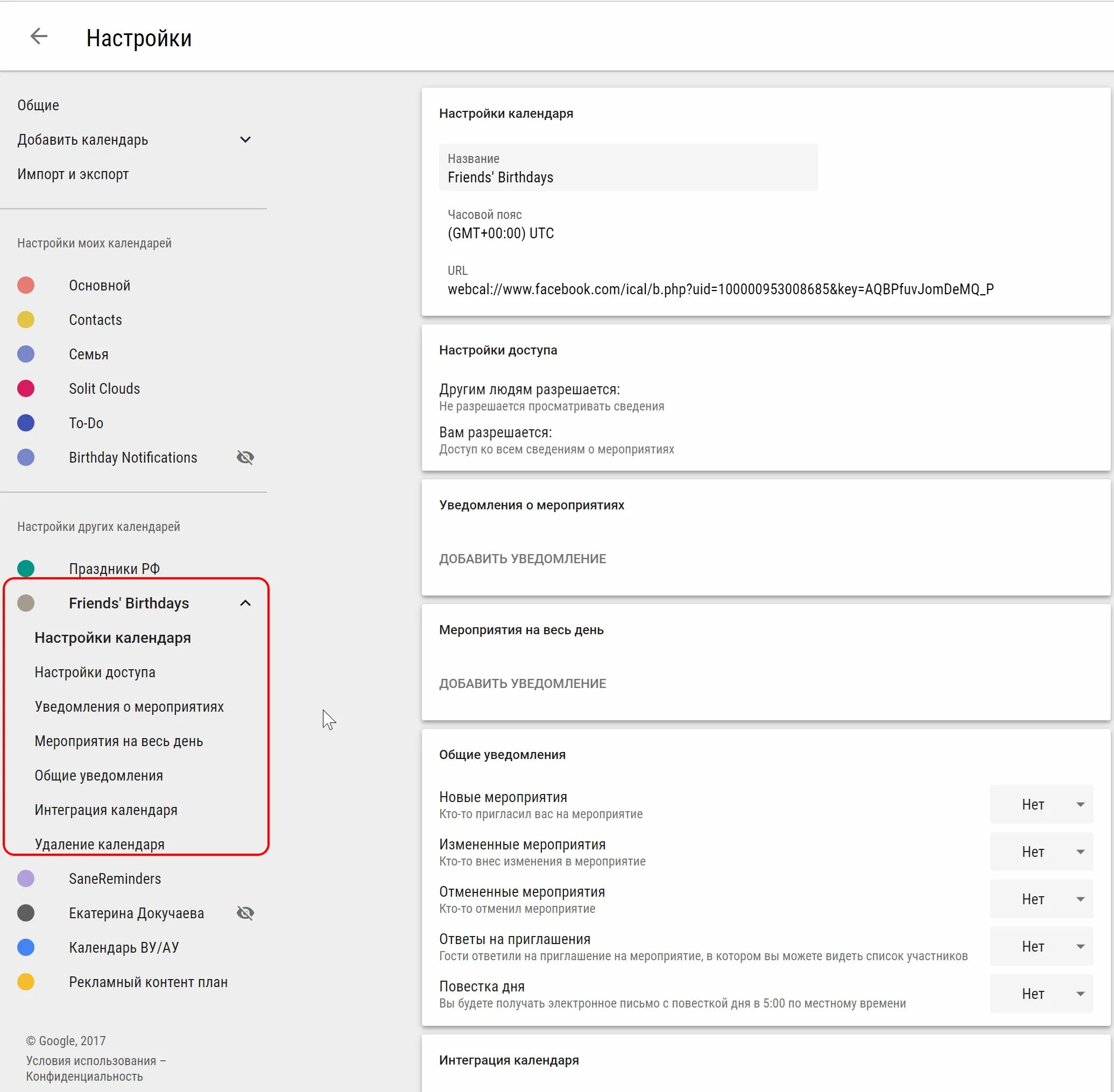Open the Повестка дня notification dropdown
The width and height of the screenshot is (1114, 1092).
[x=1041, y=994]
